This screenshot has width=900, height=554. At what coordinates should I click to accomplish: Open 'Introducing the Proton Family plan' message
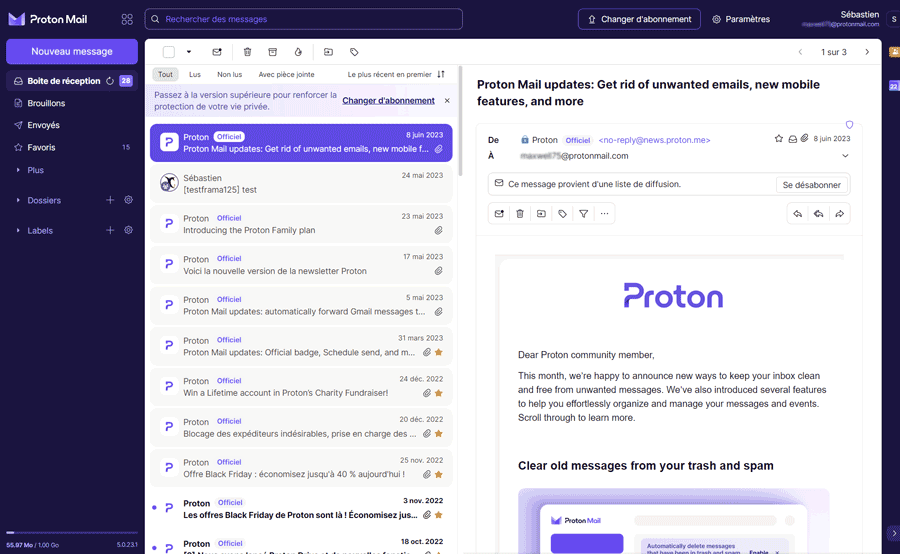pos(301,224)
